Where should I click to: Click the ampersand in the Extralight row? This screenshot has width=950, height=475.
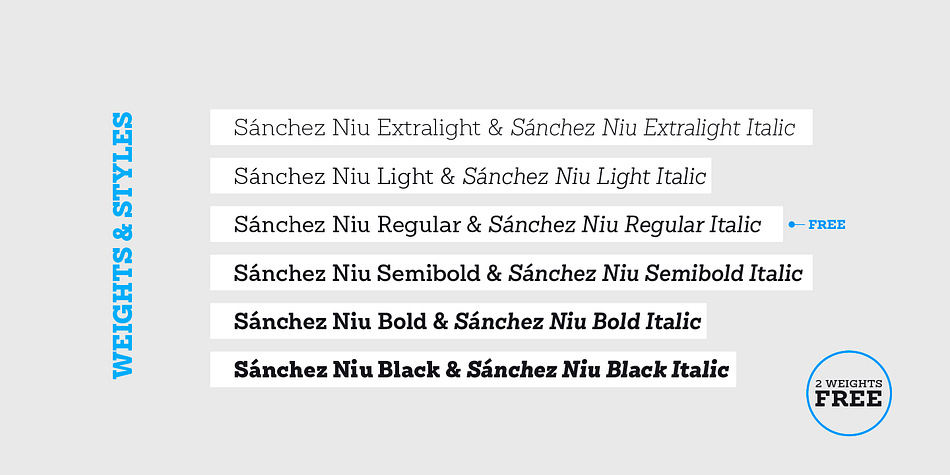pyautogui.click(x=496, y=128)
